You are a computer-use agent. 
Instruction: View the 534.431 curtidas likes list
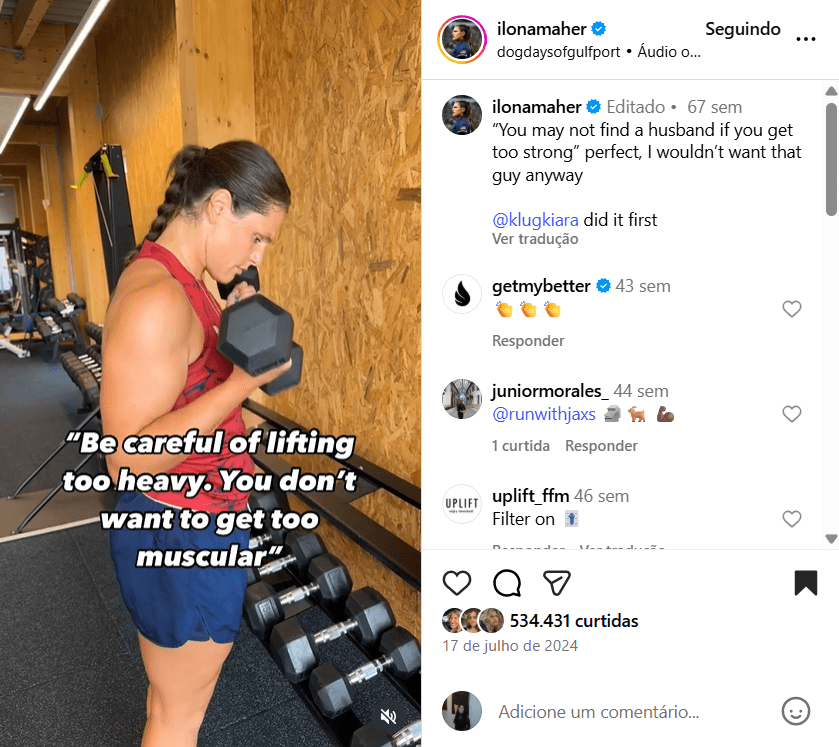(574, 621)
